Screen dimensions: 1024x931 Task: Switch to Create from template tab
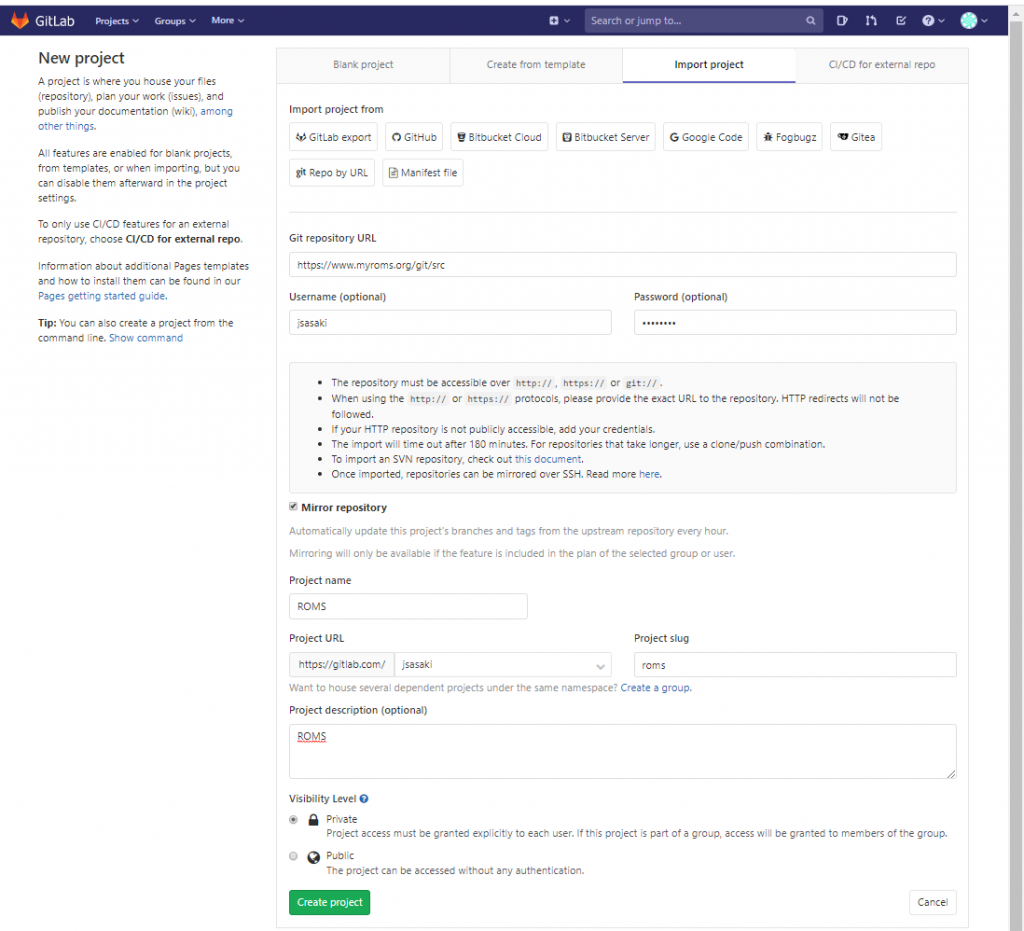pyautogui.click(x=536, y=65)
